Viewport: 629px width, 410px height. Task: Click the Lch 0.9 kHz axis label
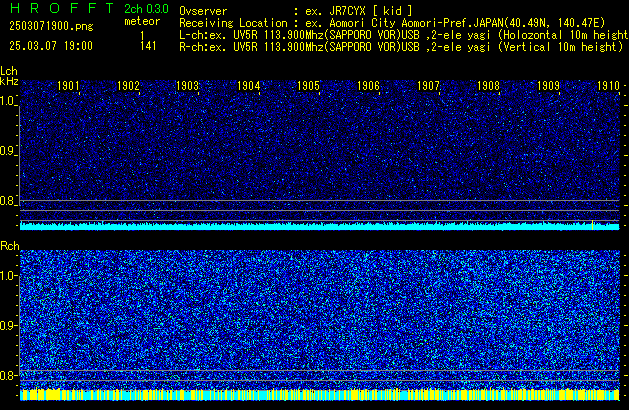(7, 151)
